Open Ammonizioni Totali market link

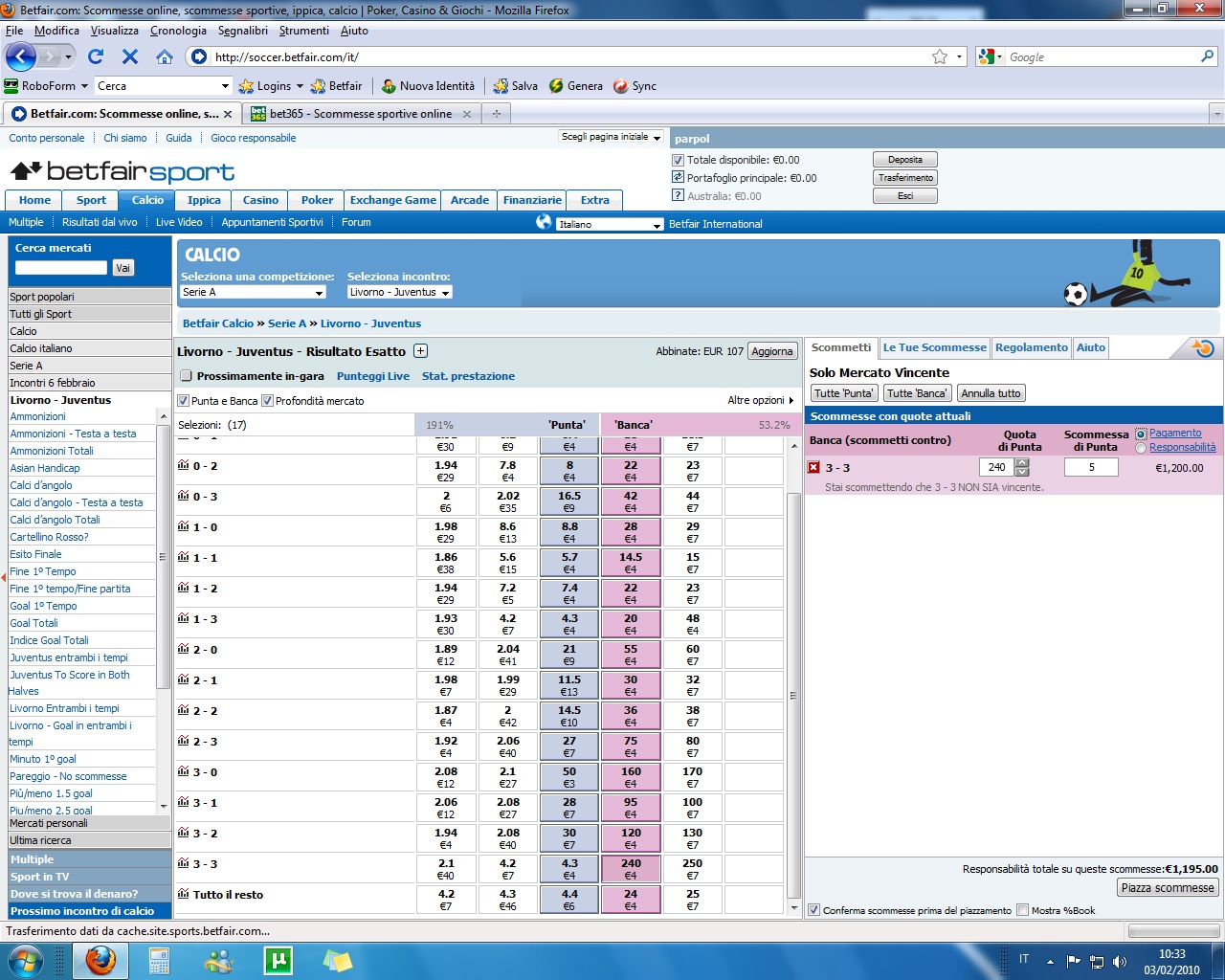tap(52, 451)
